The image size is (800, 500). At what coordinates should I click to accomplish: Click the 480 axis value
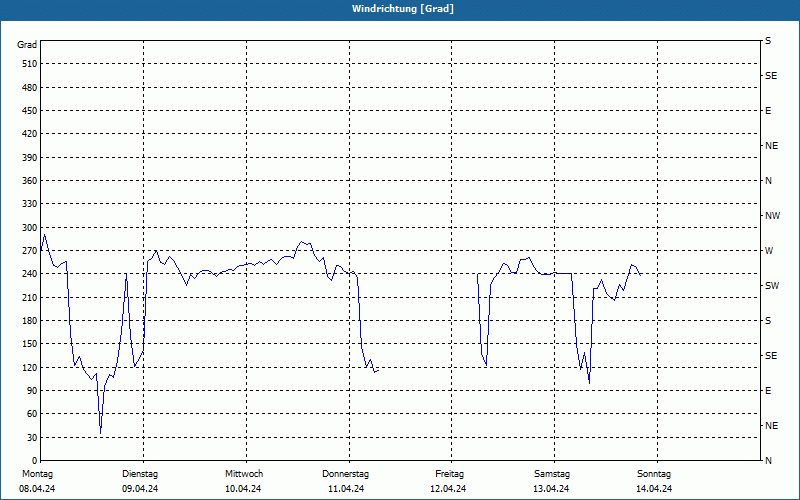(29, 87)
